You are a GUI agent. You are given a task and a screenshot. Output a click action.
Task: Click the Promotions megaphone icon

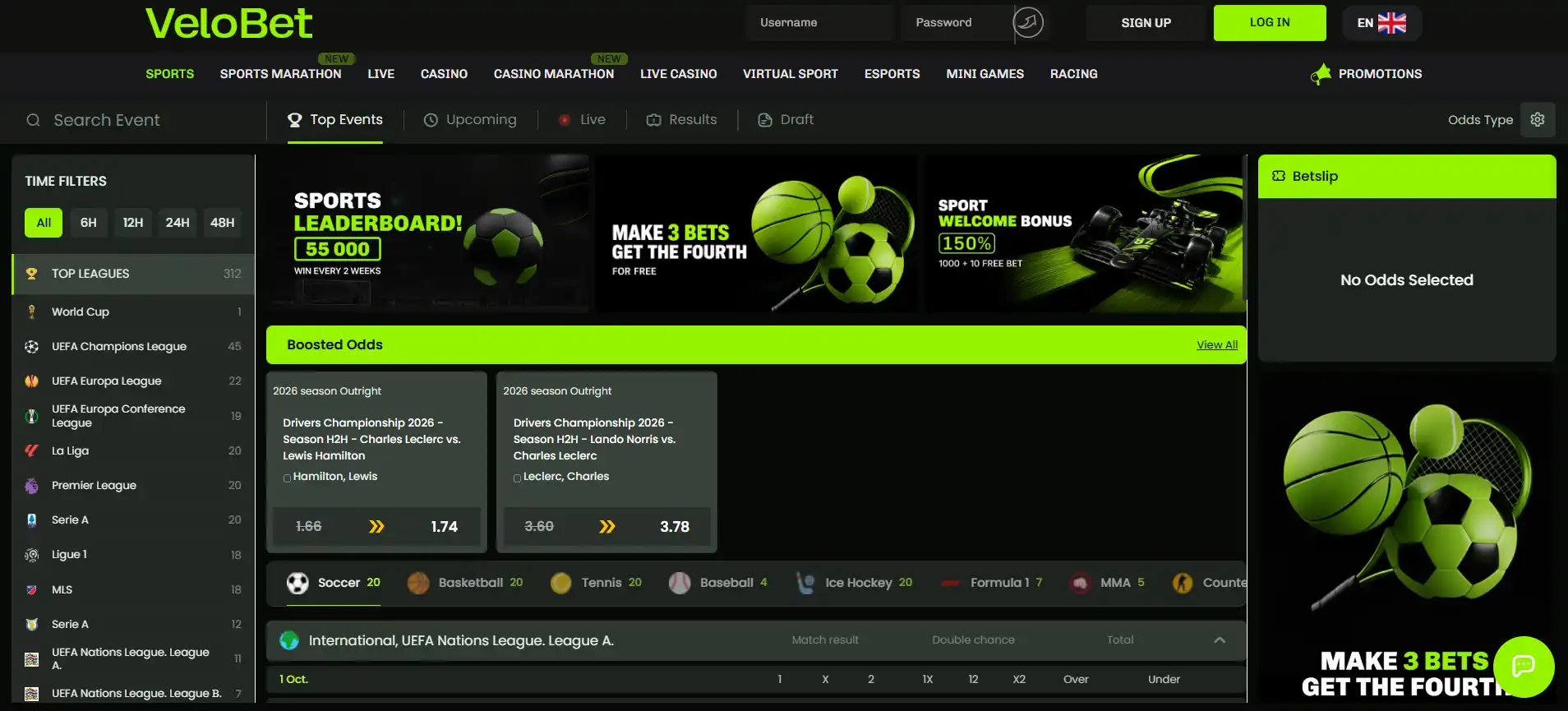pos(1321,74)
